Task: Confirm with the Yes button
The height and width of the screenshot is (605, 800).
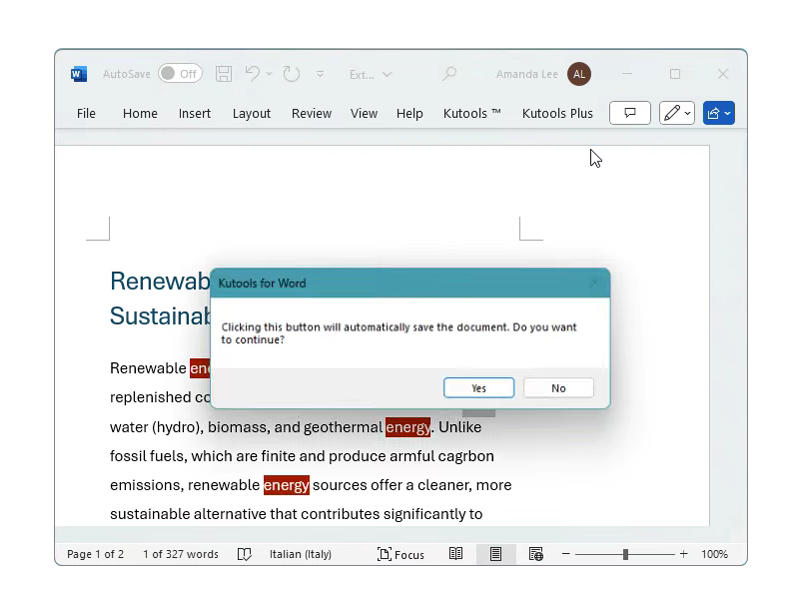Action: tap(479, 388)
